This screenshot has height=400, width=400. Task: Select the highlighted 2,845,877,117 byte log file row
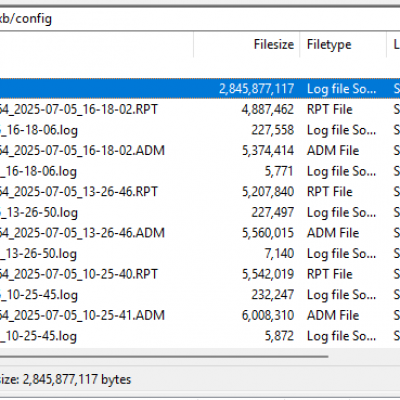200,89
